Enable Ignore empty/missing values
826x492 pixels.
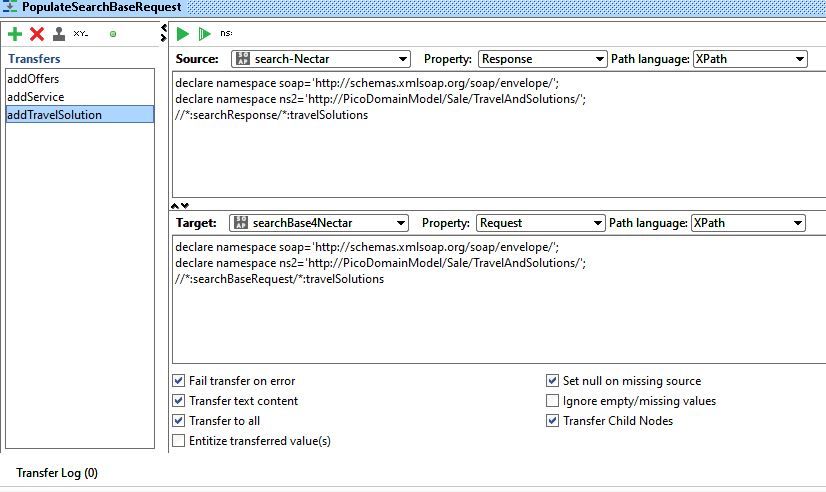pyautogui.click(x=552, y=400)
